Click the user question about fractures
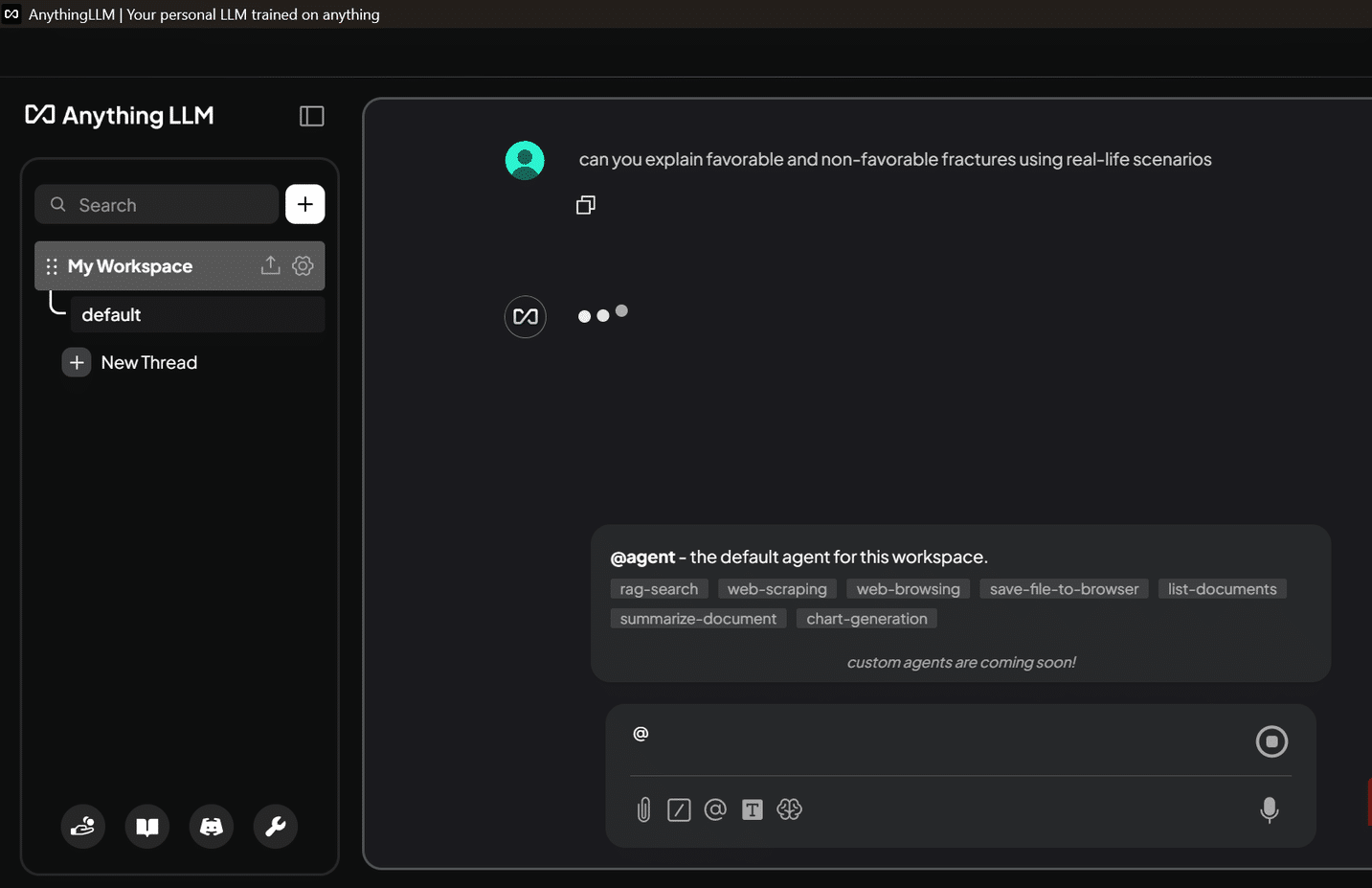 pos(895,159)
